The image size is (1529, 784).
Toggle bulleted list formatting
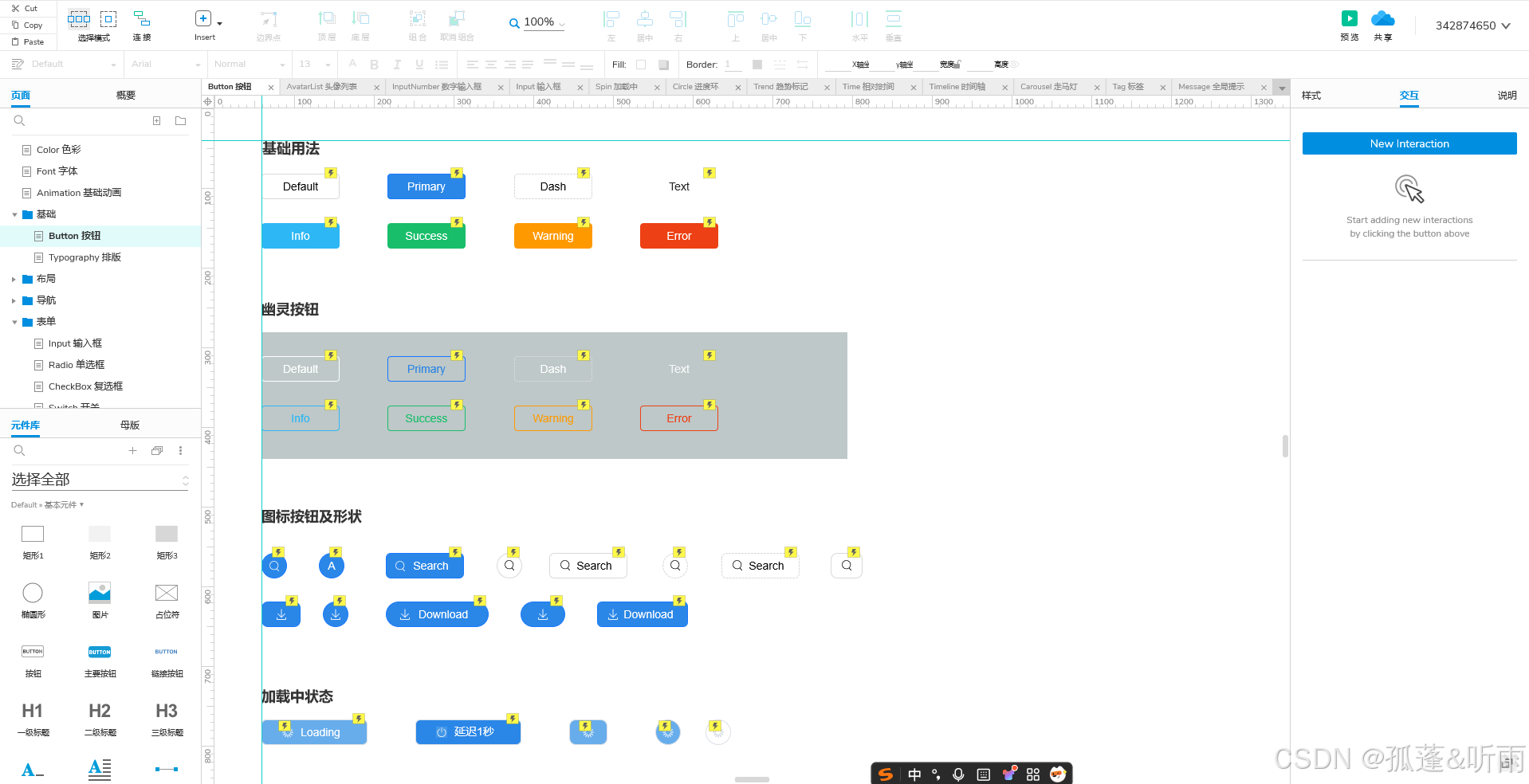coord(442,65)
